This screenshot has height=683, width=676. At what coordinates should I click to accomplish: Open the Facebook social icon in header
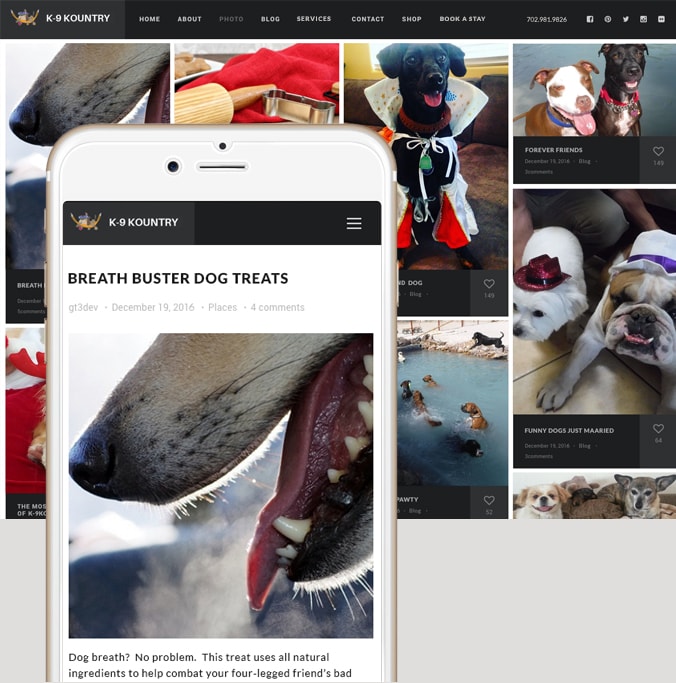coord(590,19)
